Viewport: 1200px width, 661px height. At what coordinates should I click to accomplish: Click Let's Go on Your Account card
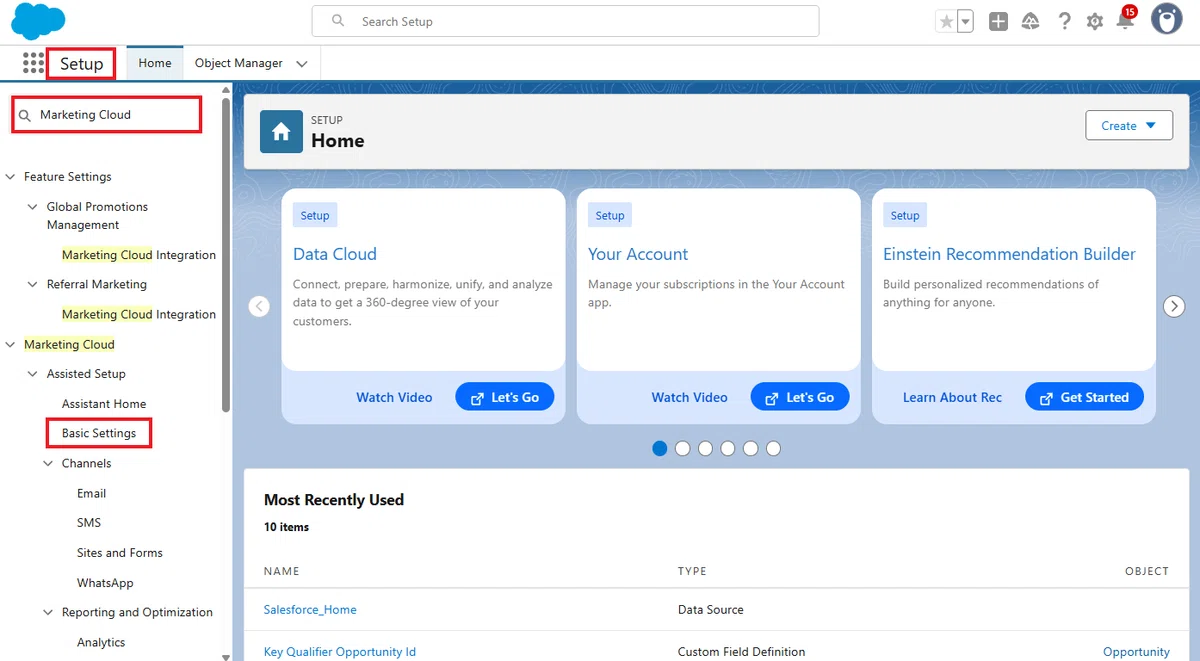pos(800,397)
